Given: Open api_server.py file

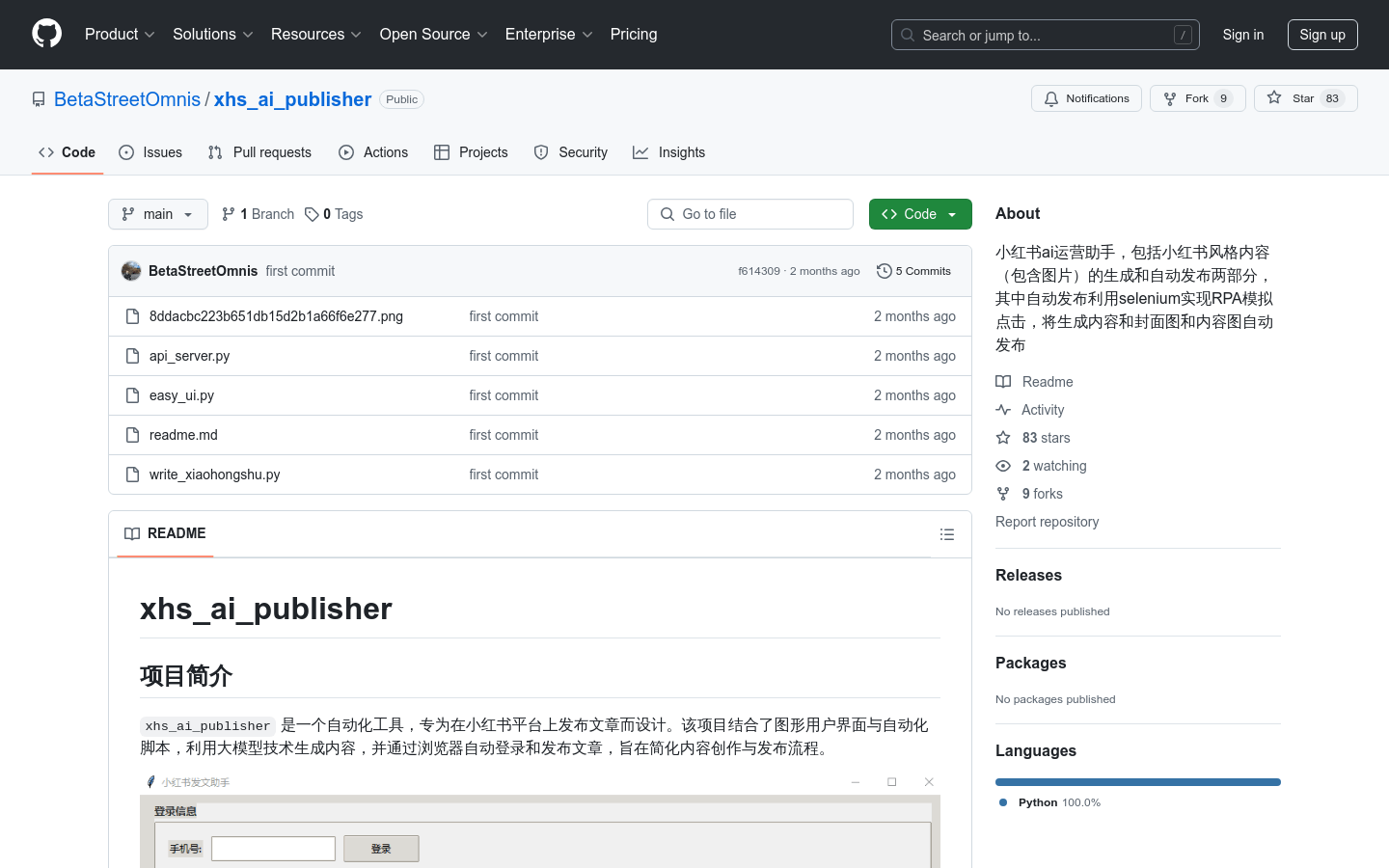Looking at the screenshot, I should pyautogui.click(x=189, y=356).
